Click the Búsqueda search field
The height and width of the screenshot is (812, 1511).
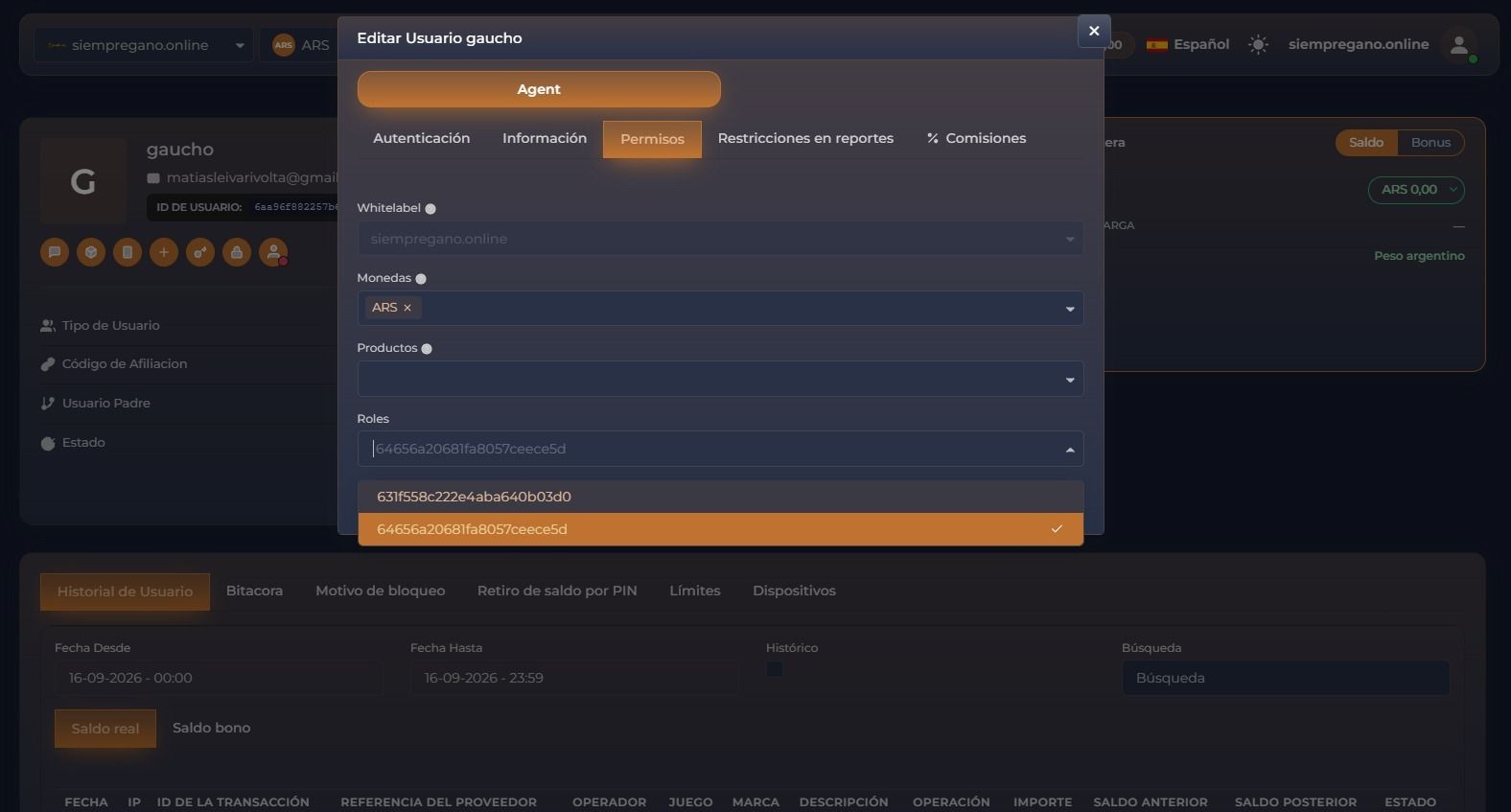[x=1286, y=678]
